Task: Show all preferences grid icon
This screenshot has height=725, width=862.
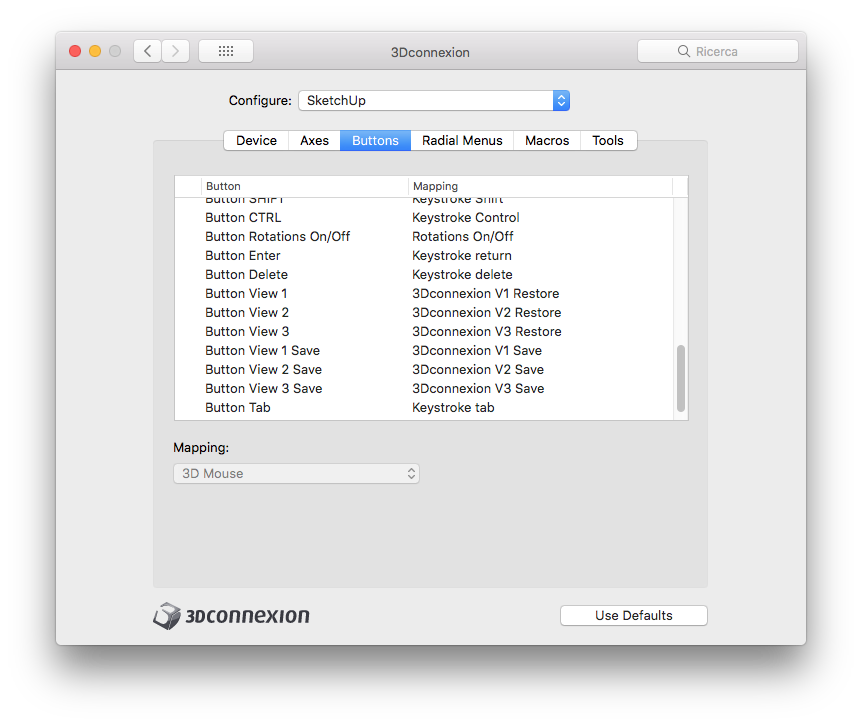Action: coord(226,51)
